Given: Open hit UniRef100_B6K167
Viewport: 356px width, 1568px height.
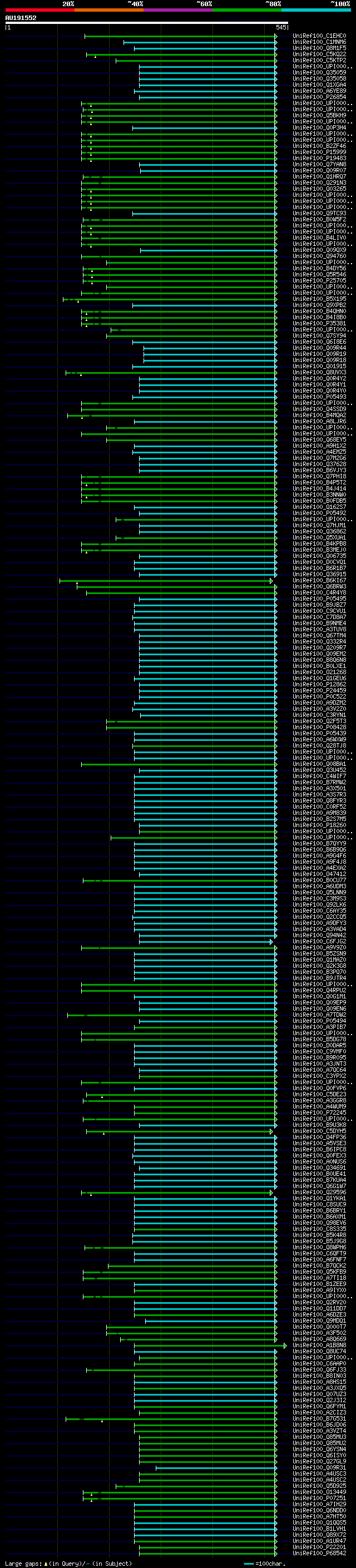Looking at the screenshot, I should click(319, 580).
